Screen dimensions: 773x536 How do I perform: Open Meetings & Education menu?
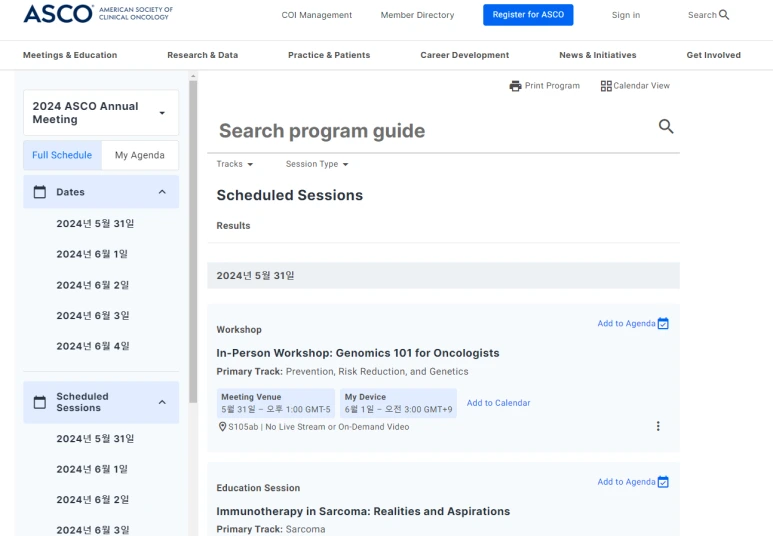(70, 55)
